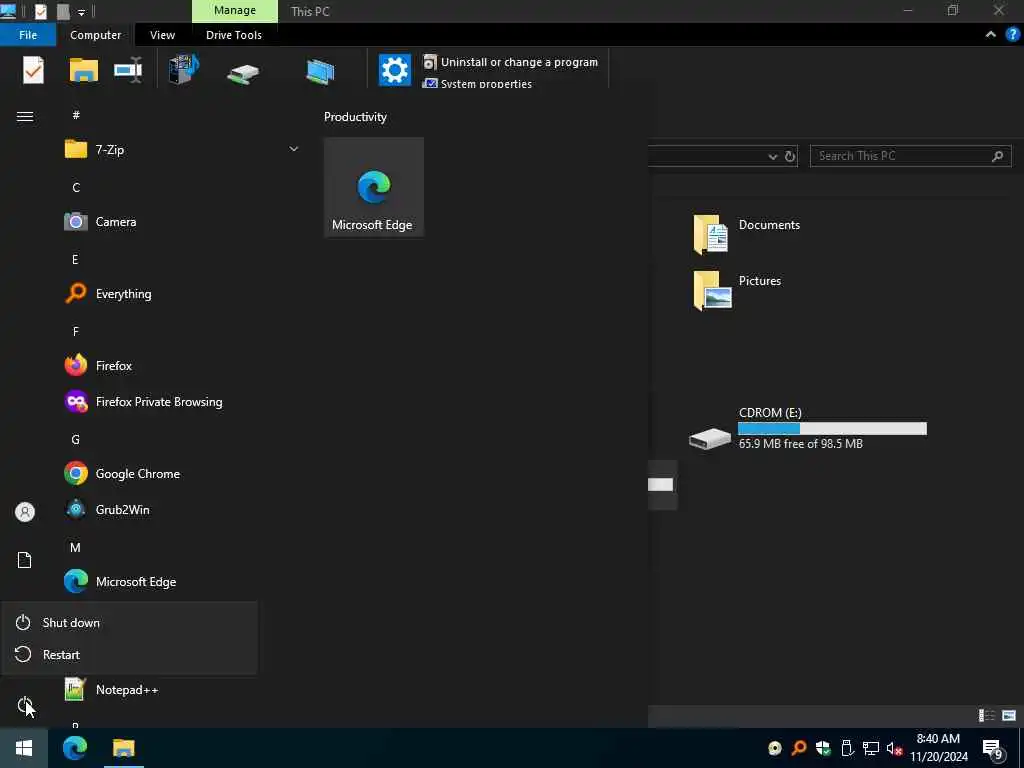This screenshot has height=768, width=1024.
Task: Click the Properties ribbon icon with checkmark
Action: coord(33,70)
